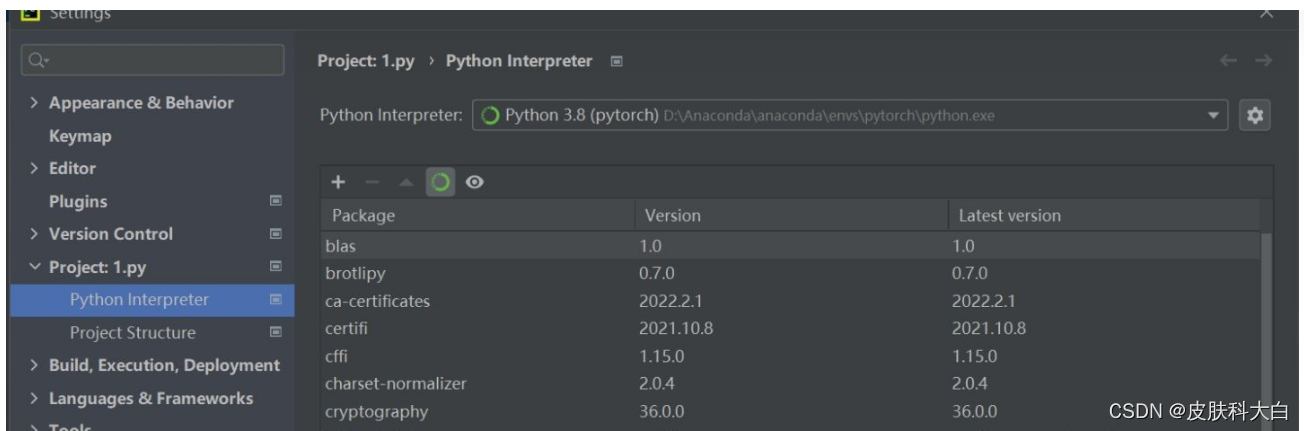The width and height of the screenshot is (1304, 431).
Task: Click the back navigation arrow
Action: pyautogui.click(x=1228, y=62)
